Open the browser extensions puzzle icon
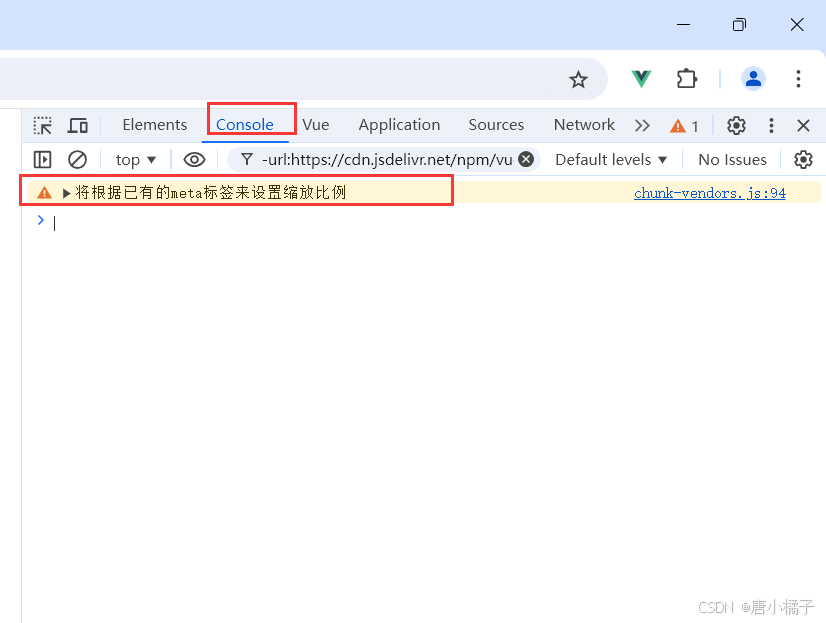The image size is (826, 623). pos(687,79)
